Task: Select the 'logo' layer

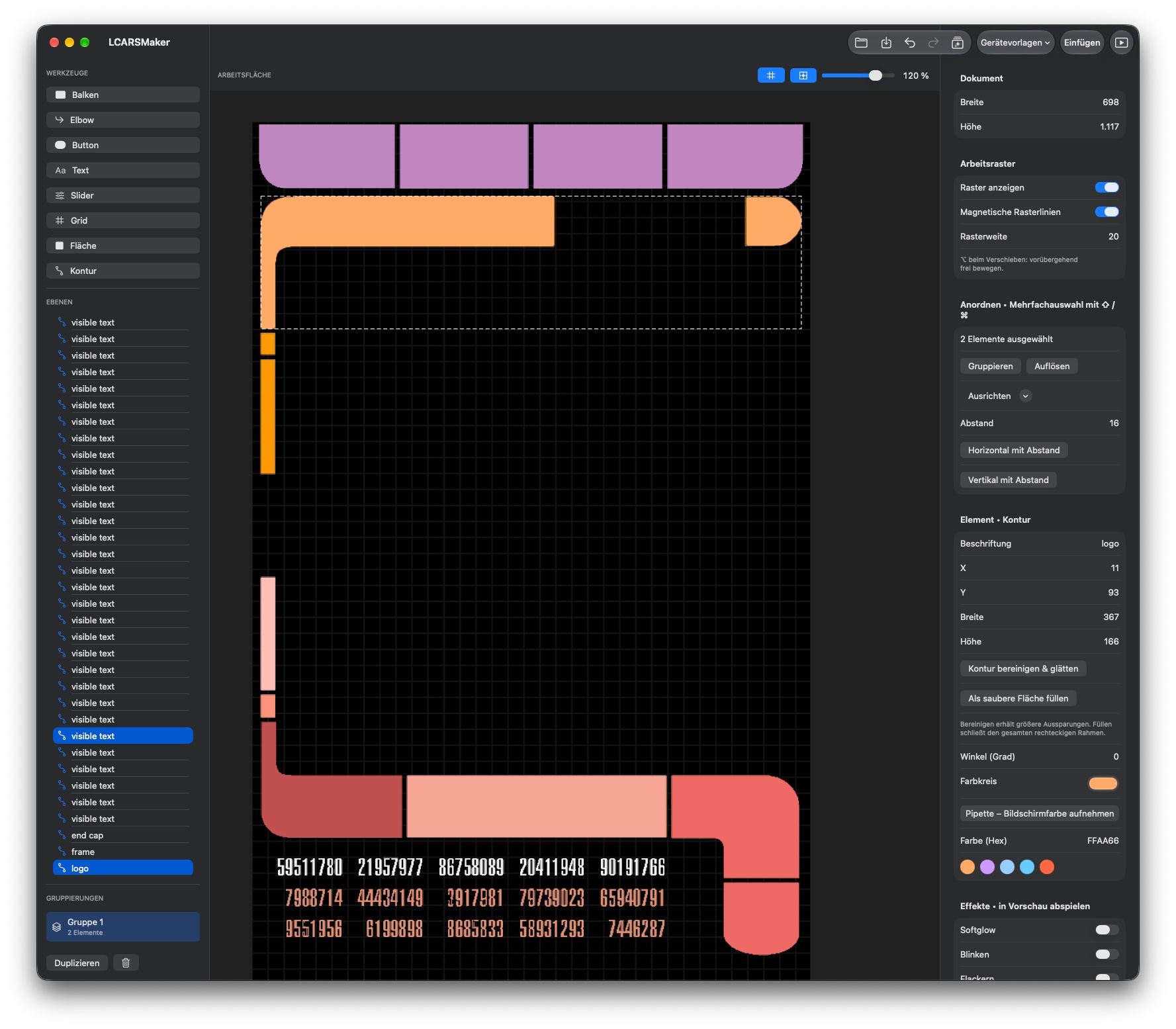Action: point(123,868)
